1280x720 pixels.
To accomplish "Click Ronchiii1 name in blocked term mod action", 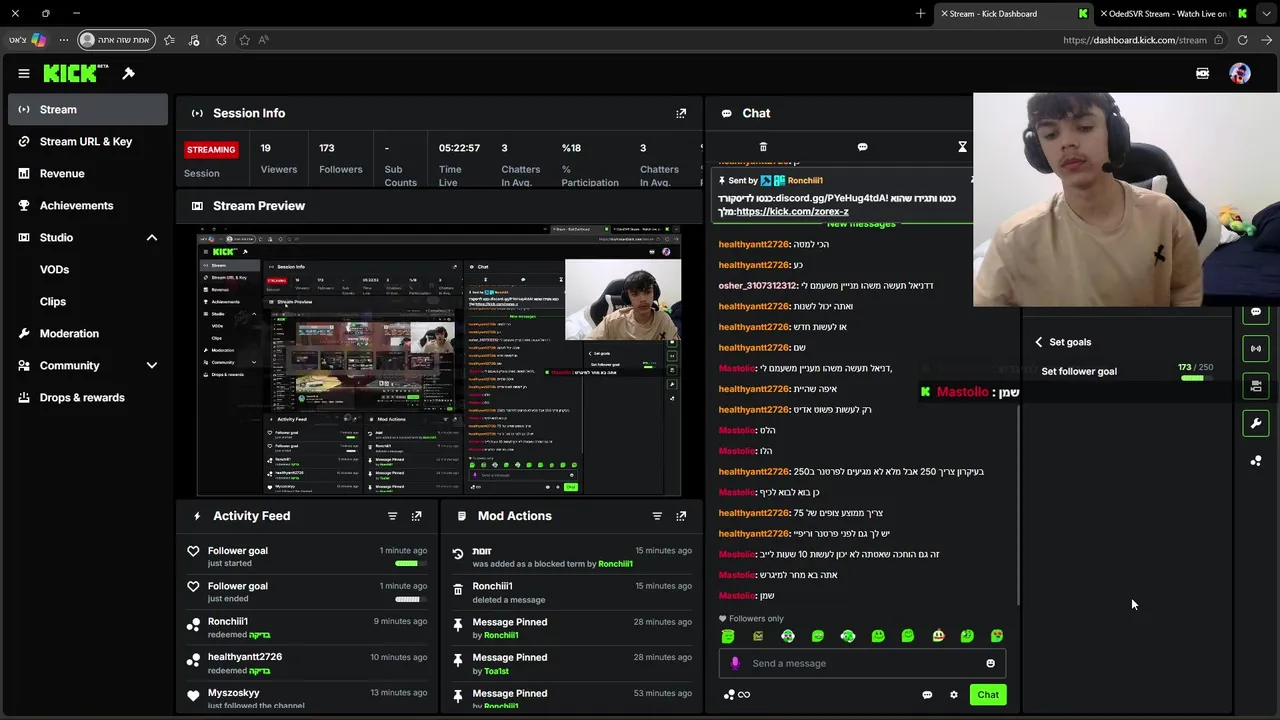I will pos(615,564).
